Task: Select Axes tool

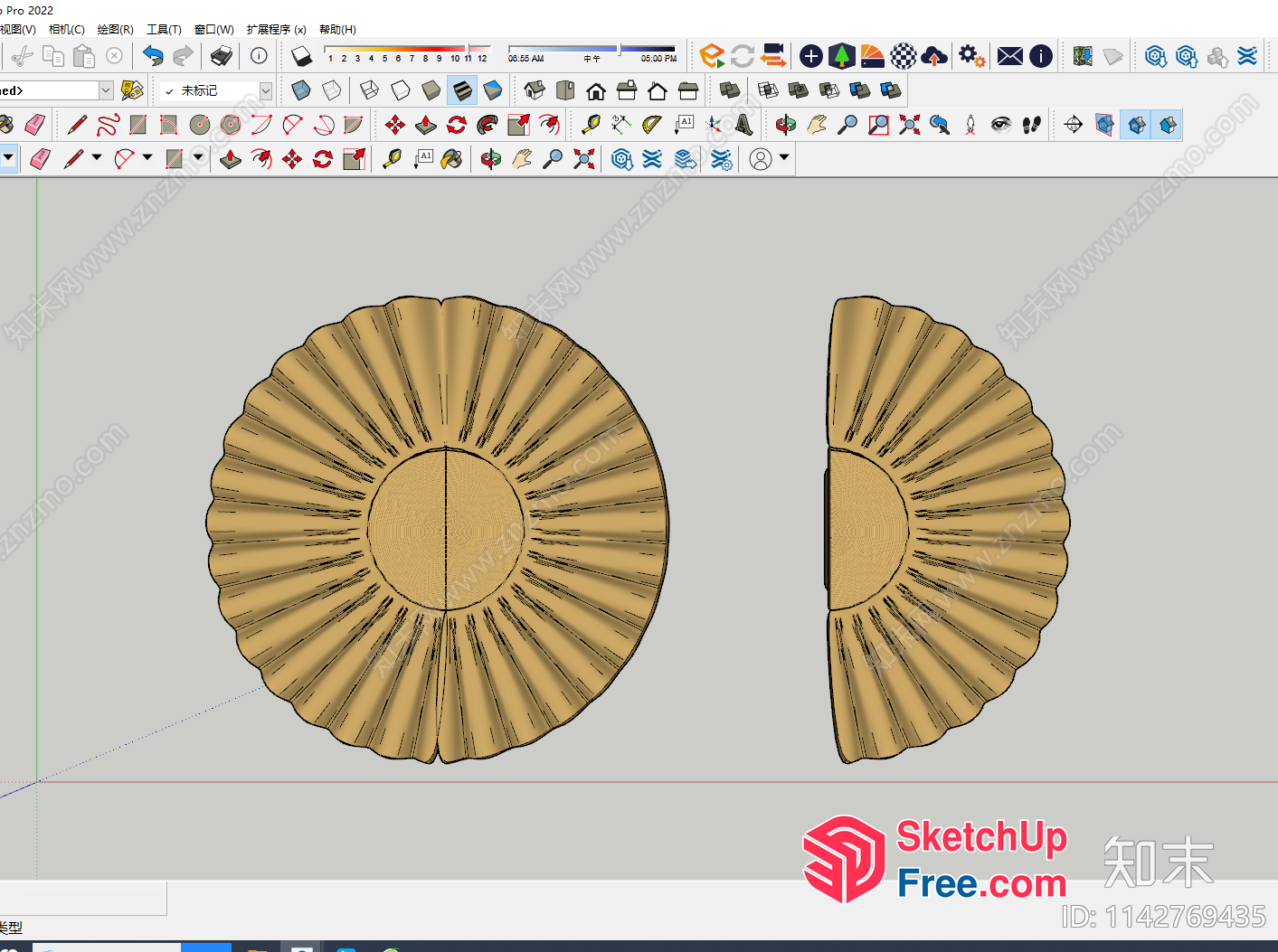Action: click(x=715, y=125)
